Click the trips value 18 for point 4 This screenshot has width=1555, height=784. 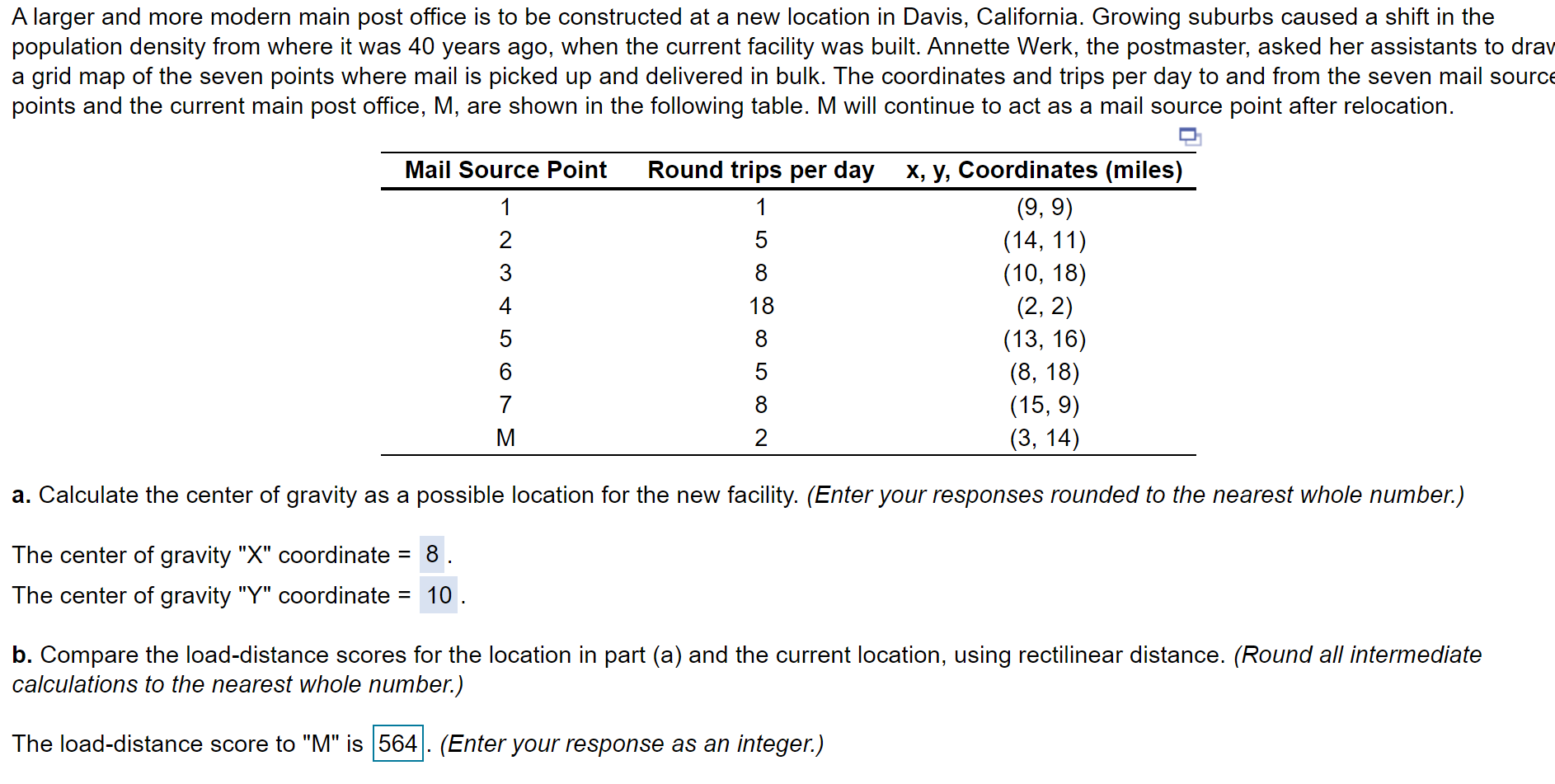[x=760, y=306]
